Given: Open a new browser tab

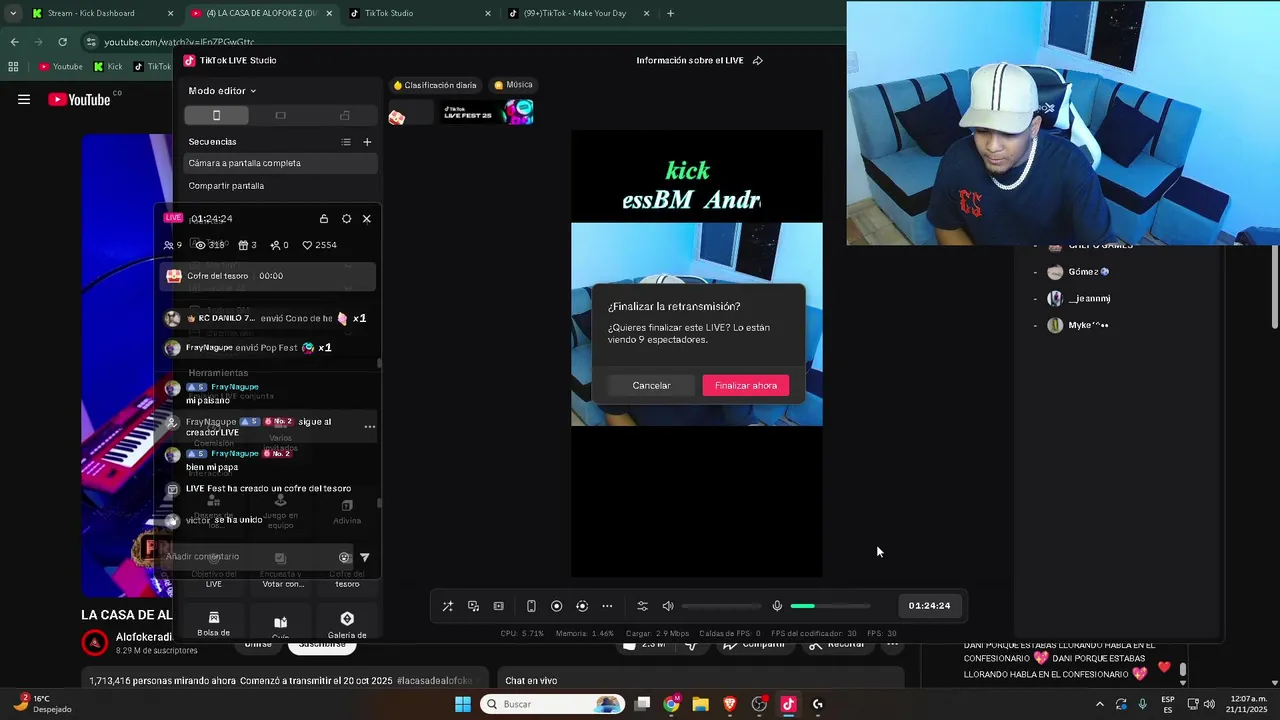Looking at the screenshot, I should click(x=670, y=13).
